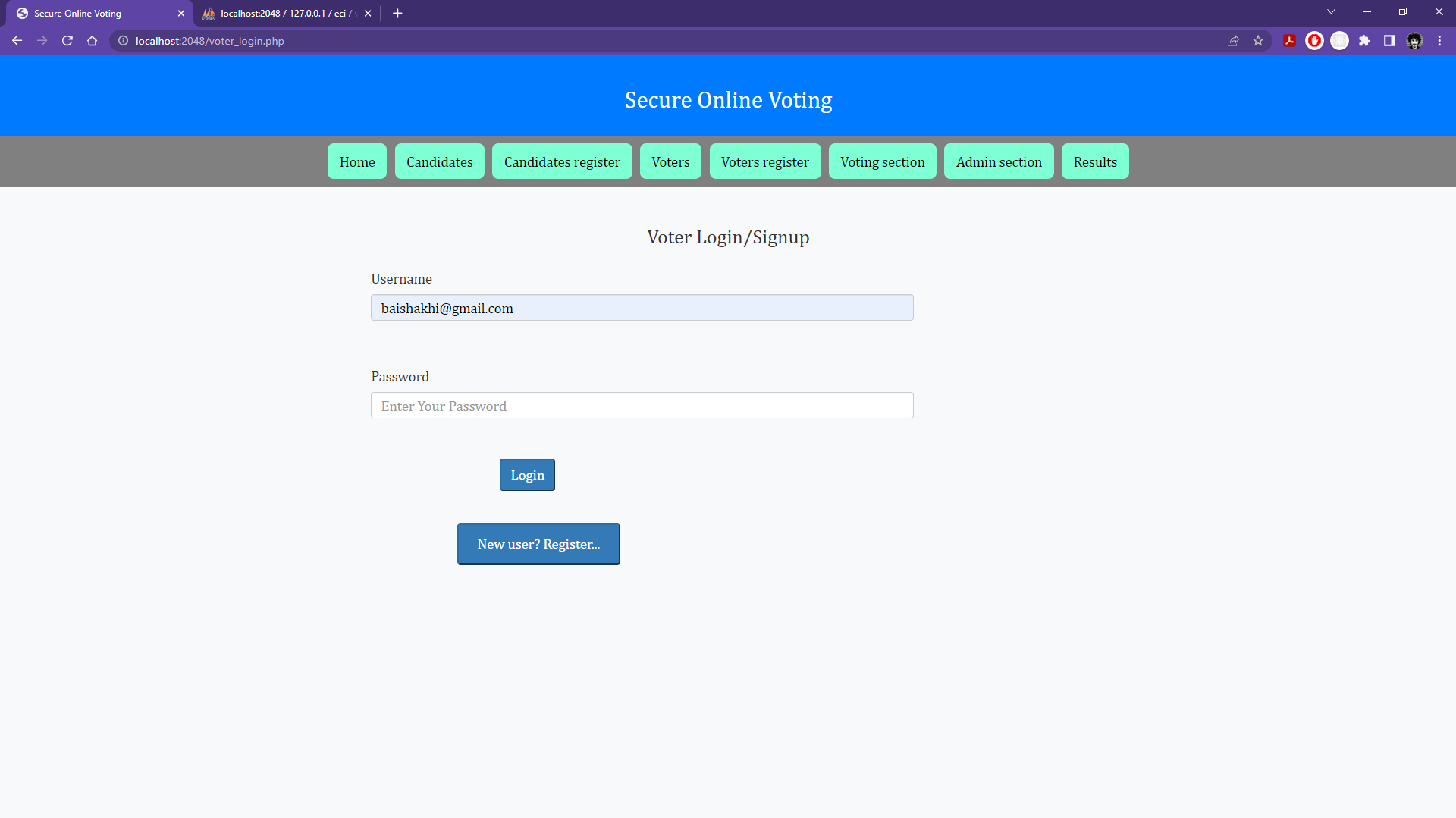The height and width of the screenshot is (818, 1456).
Task: Bookmark this page via the star icon
Action: click(x=1259, y=41)
